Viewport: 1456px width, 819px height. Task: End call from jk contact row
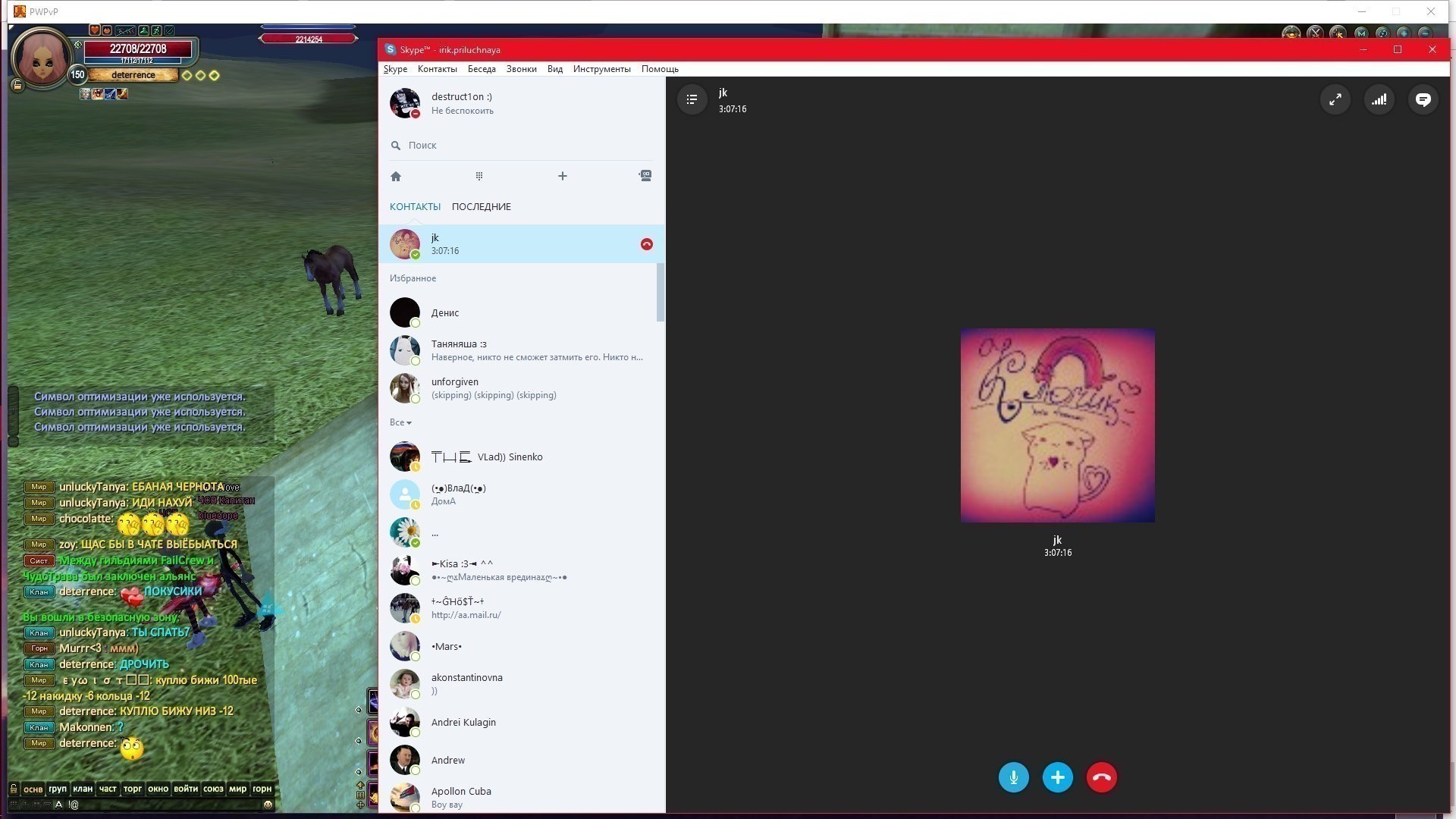[646, 244]
